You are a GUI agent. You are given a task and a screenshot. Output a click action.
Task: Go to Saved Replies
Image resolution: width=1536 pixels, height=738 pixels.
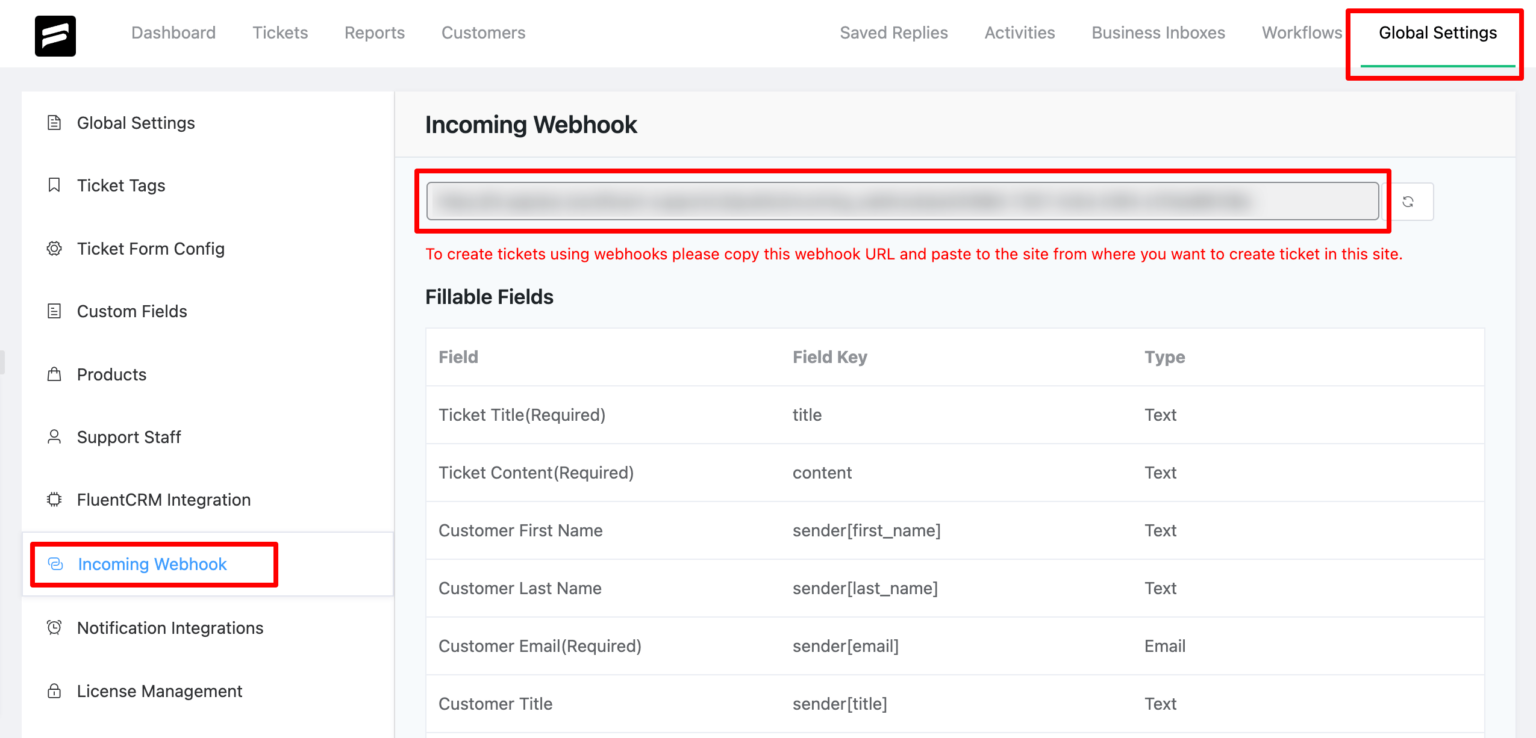click(x=893, y=32)
